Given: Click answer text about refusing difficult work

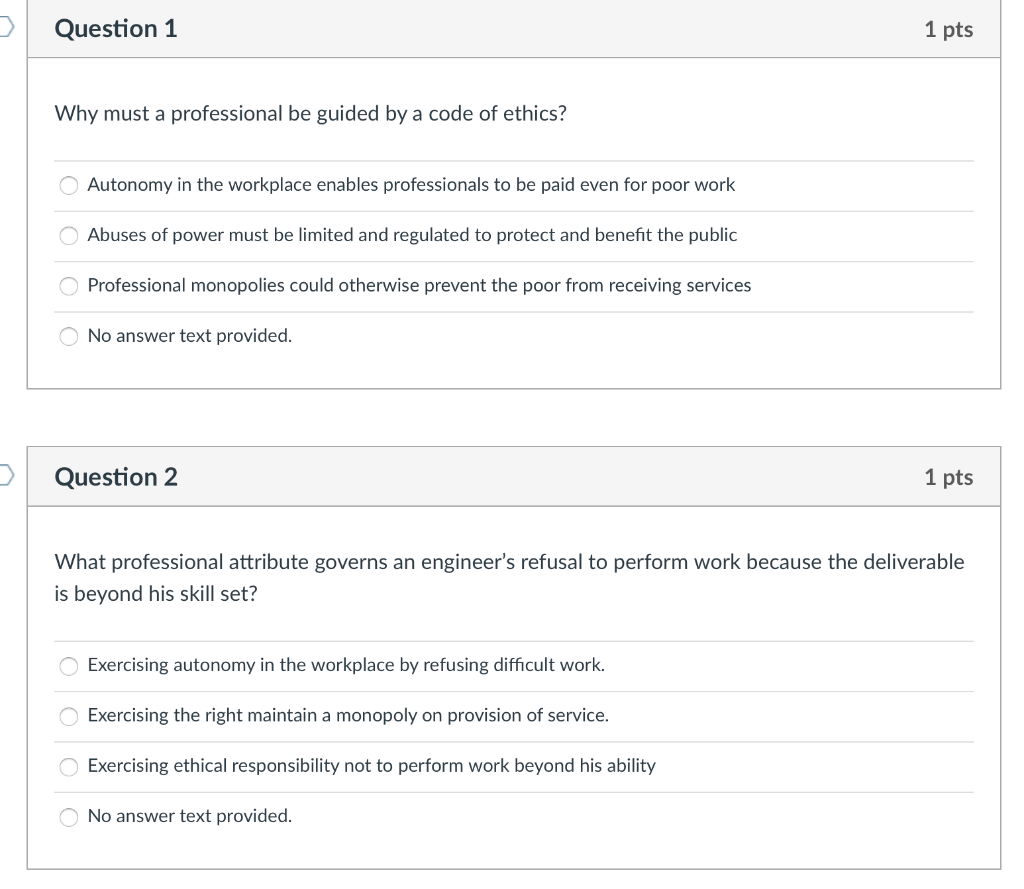Looking at the screenshot, I should coord(345,666).
